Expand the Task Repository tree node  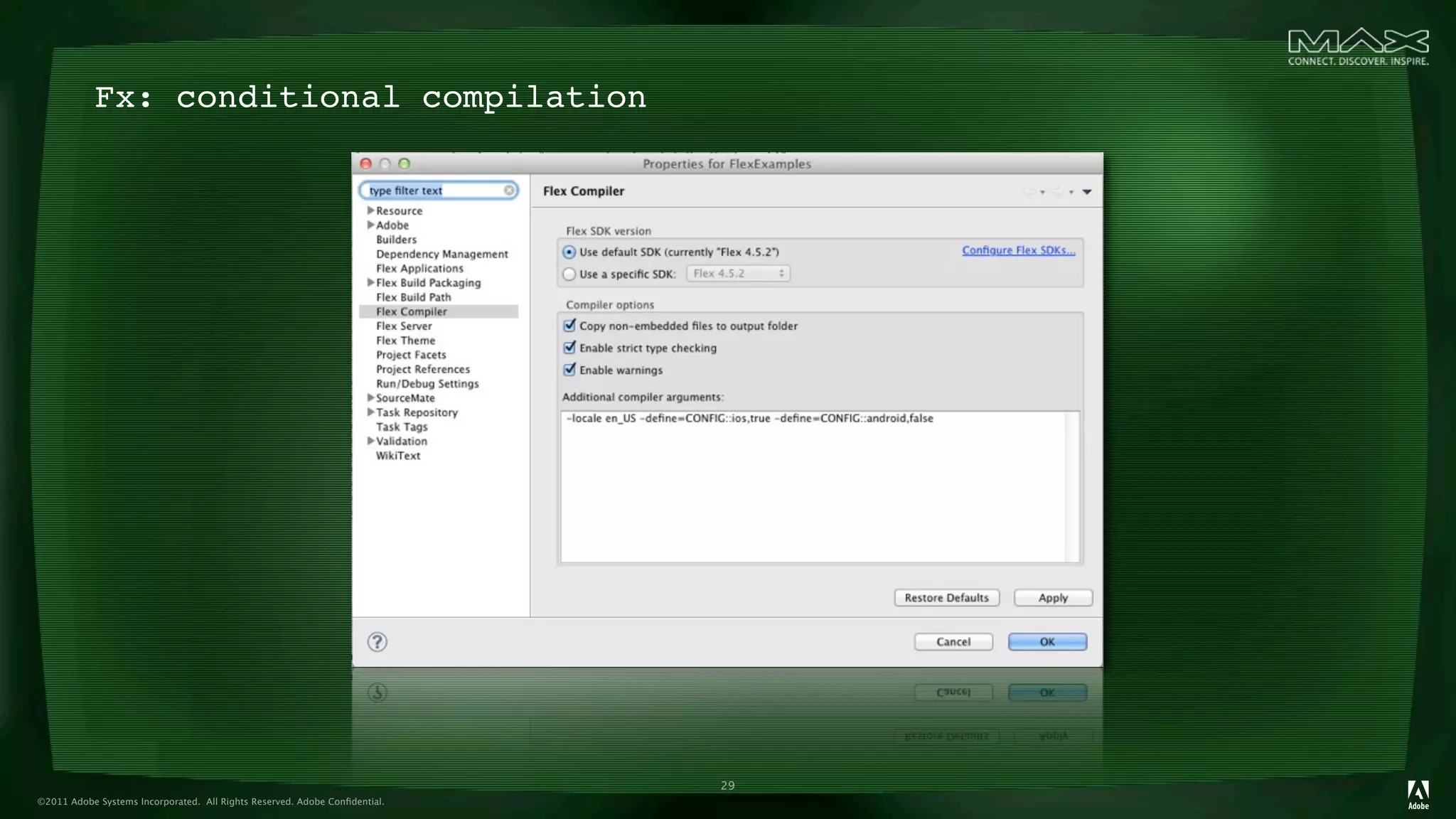point(370,412)
